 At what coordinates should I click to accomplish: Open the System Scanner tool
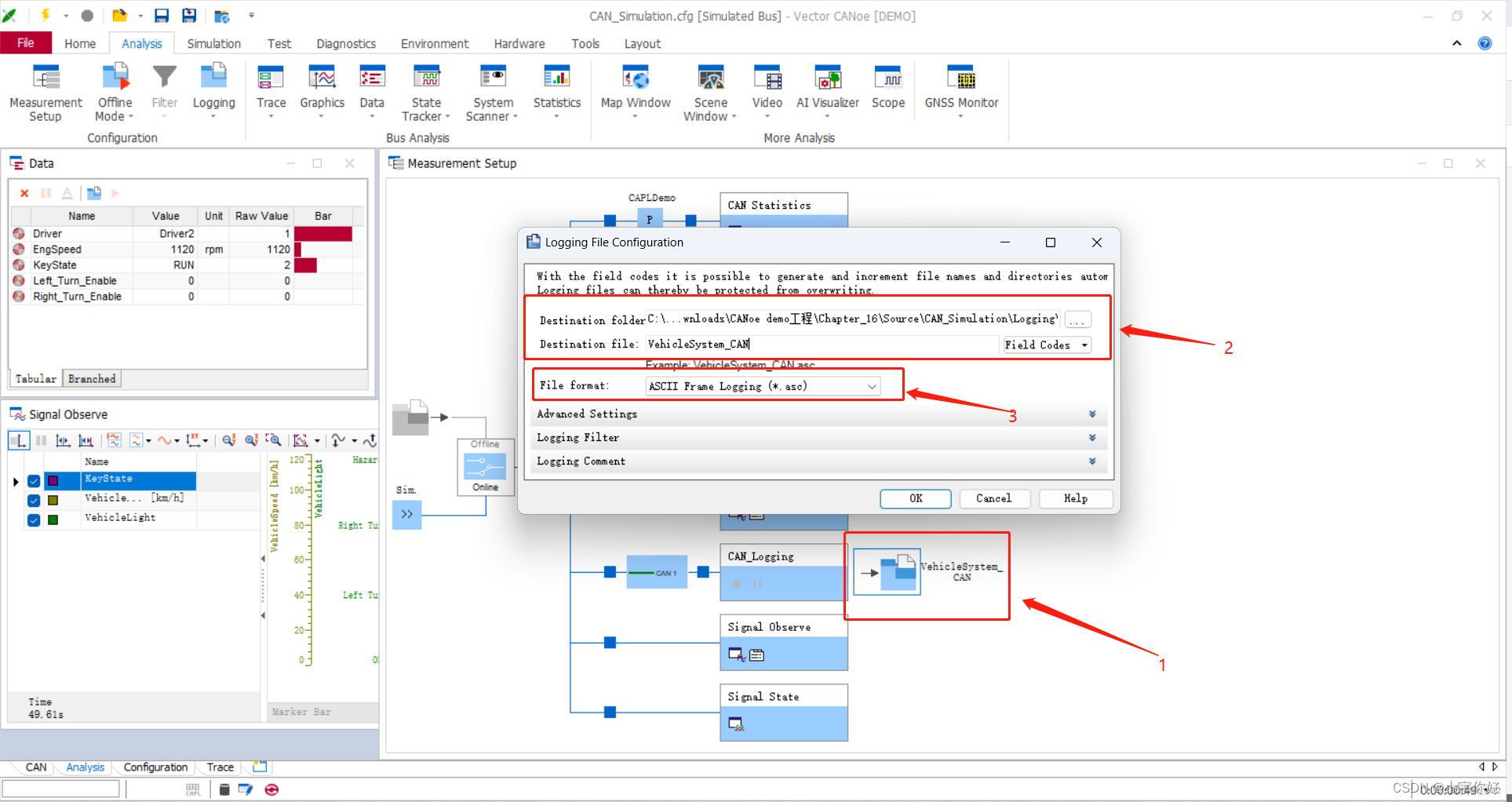(x=493, y=93)
